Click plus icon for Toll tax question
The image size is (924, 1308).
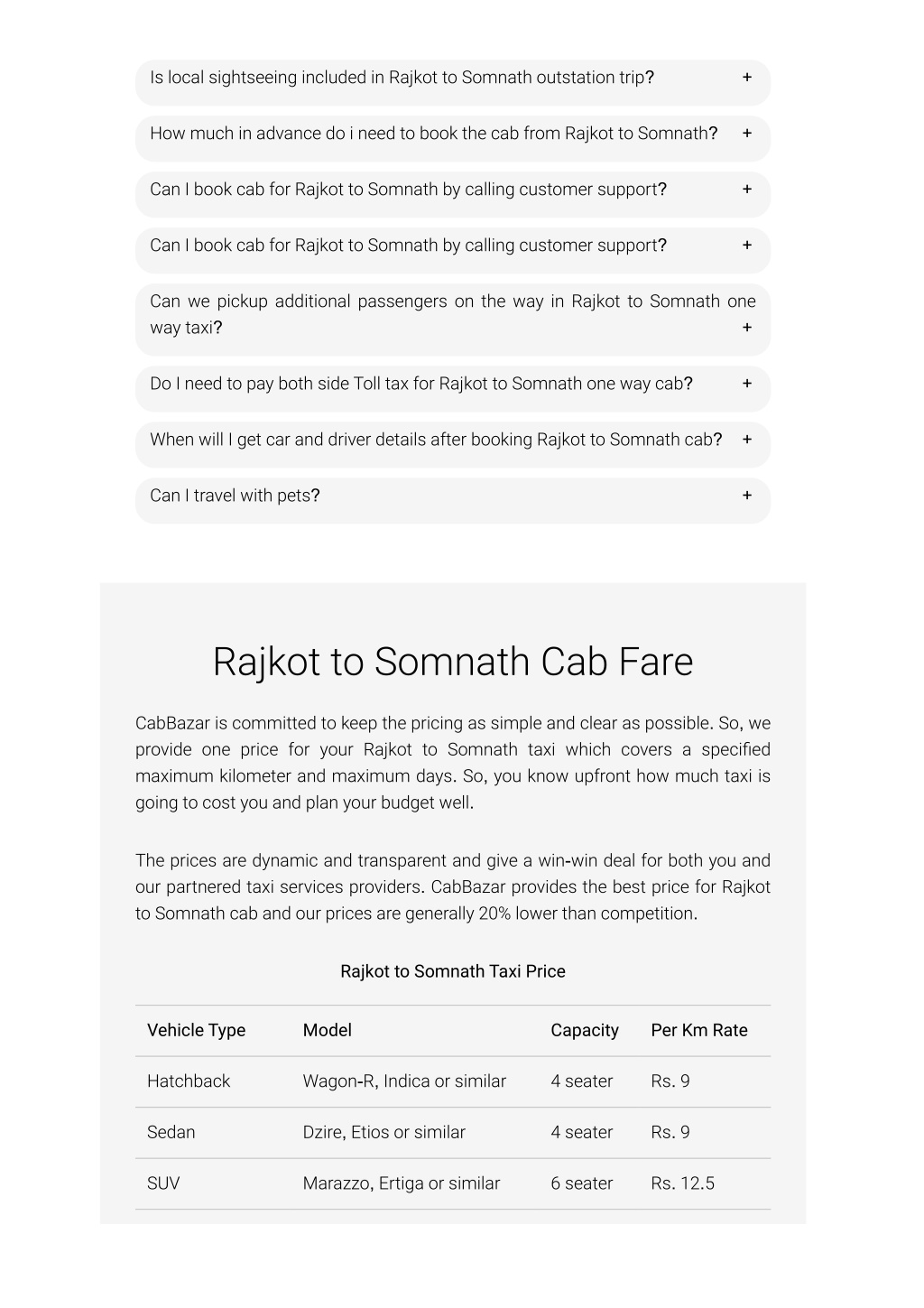pos(746,384)
